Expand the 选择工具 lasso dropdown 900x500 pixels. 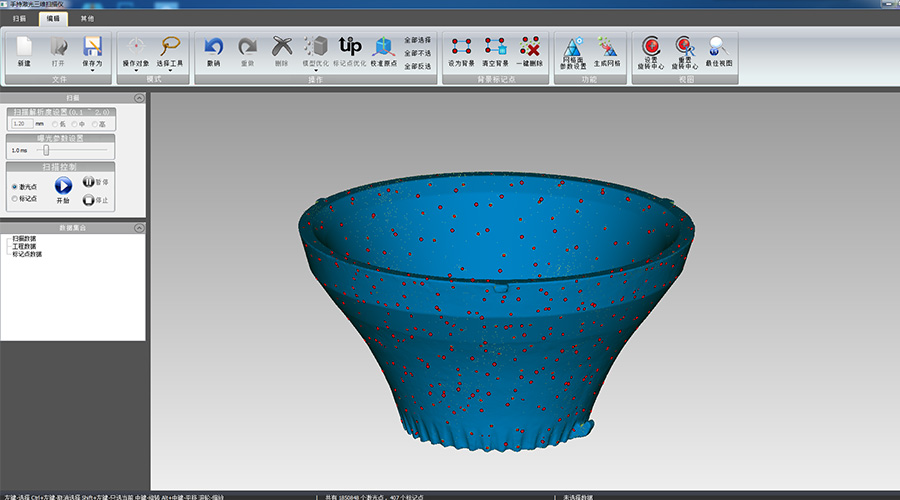tap(170, 71)
